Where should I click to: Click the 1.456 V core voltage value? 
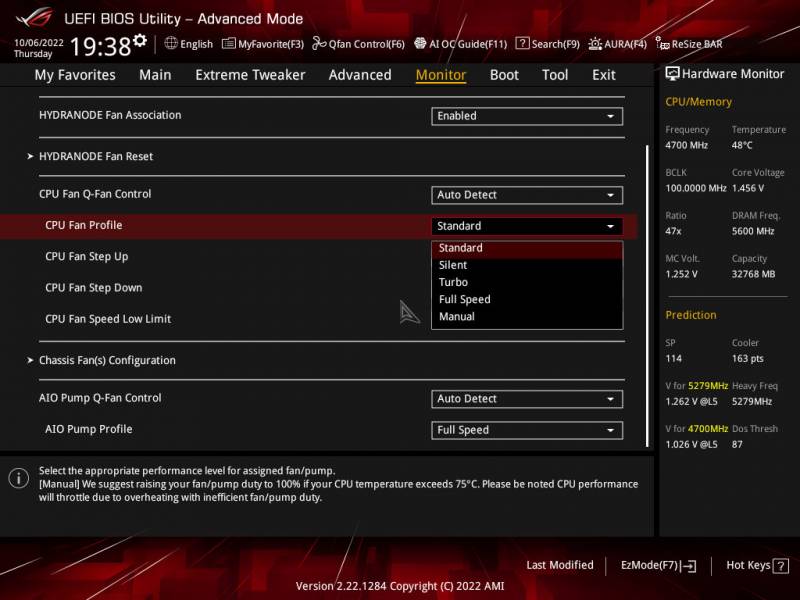point(748,188)
